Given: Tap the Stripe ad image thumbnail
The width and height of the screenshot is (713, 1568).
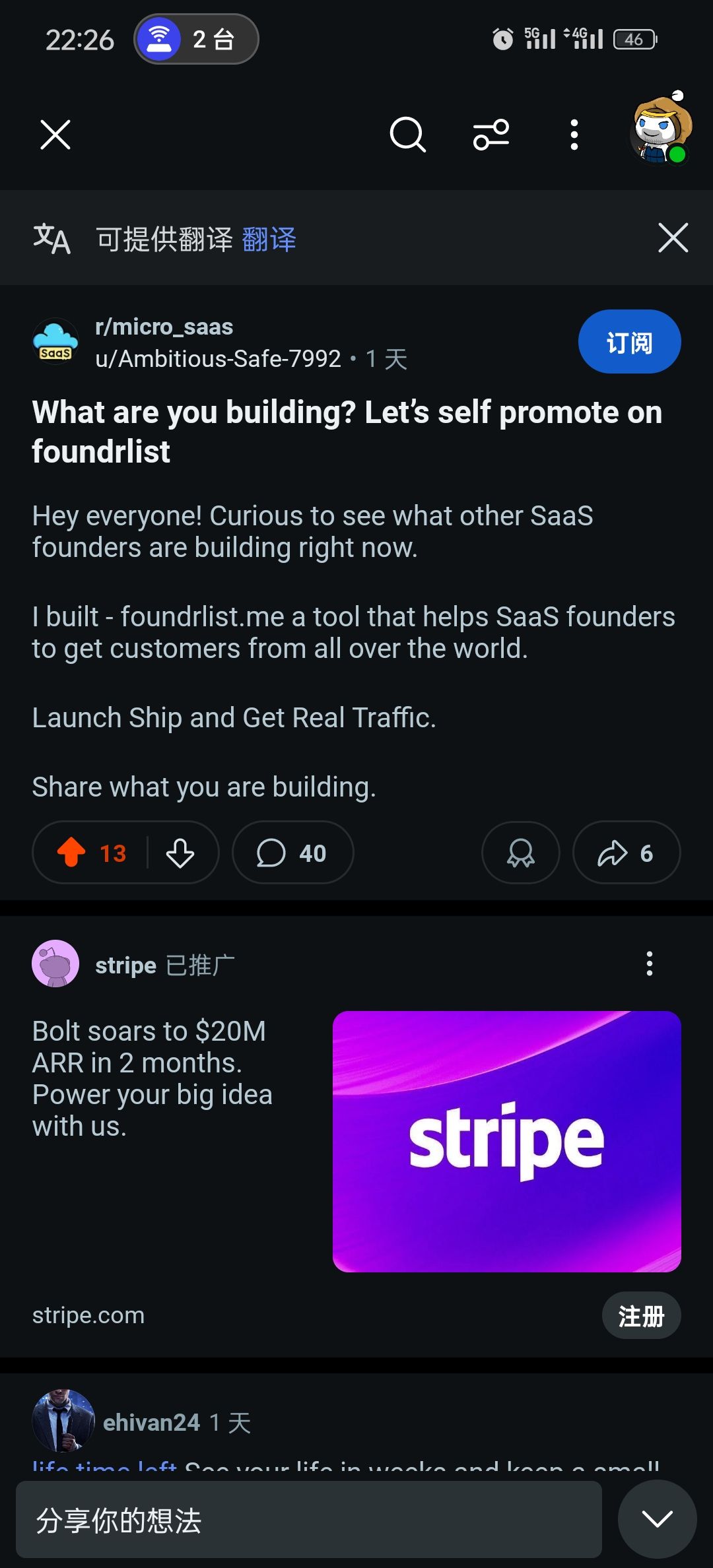Looking at the screenshot, I should (506, 1141).
